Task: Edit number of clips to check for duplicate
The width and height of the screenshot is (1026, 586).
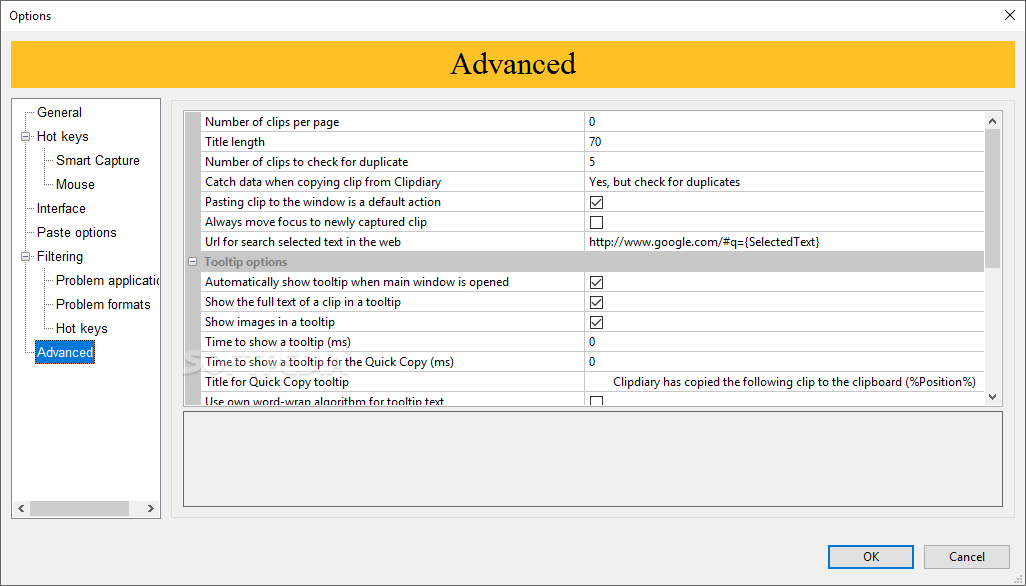Action: tap(784, 162)
